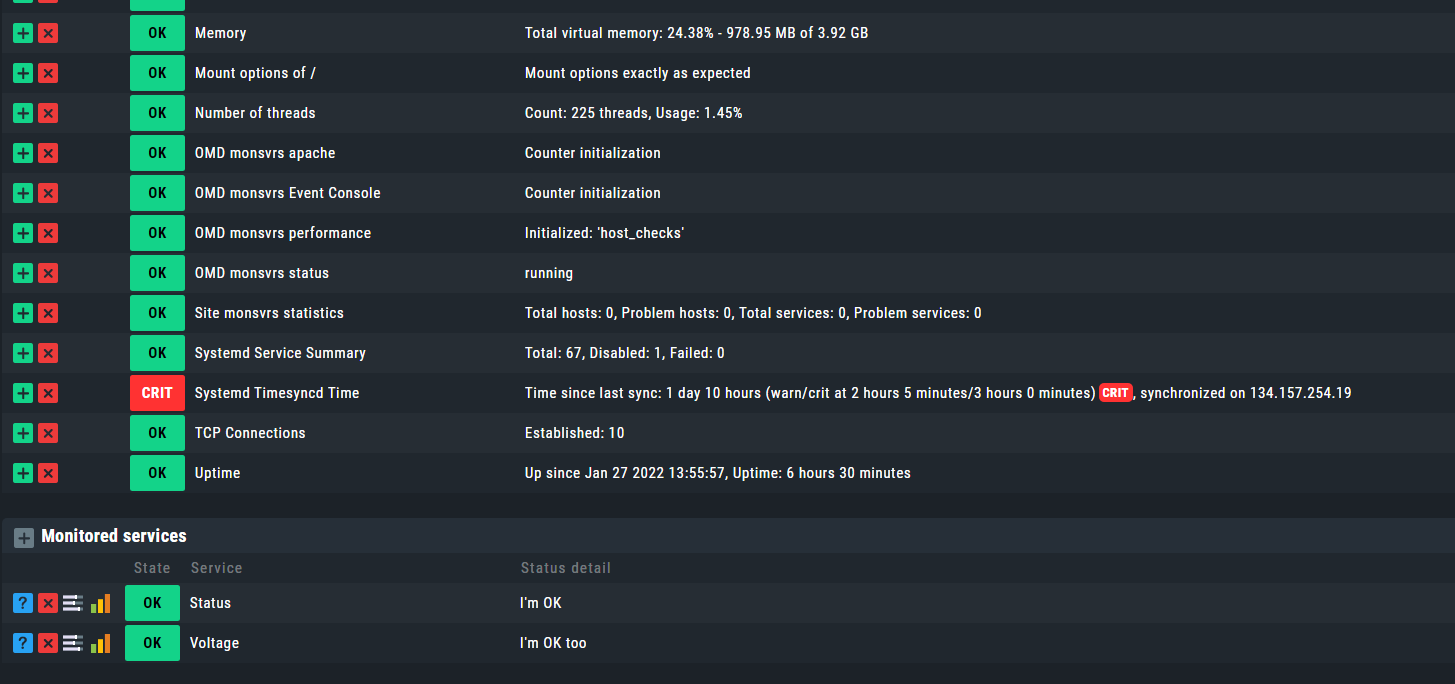Screen dimensions: 1455x684
Task: Click the Service column header
Action: pos(216,568)
